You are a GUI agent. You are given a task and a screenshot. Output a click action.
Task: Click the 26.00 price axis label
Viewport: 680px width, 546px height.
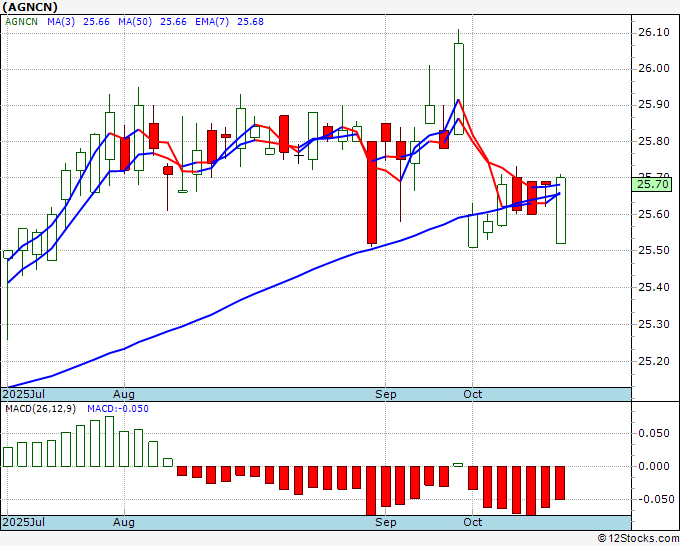pos(654,69)
